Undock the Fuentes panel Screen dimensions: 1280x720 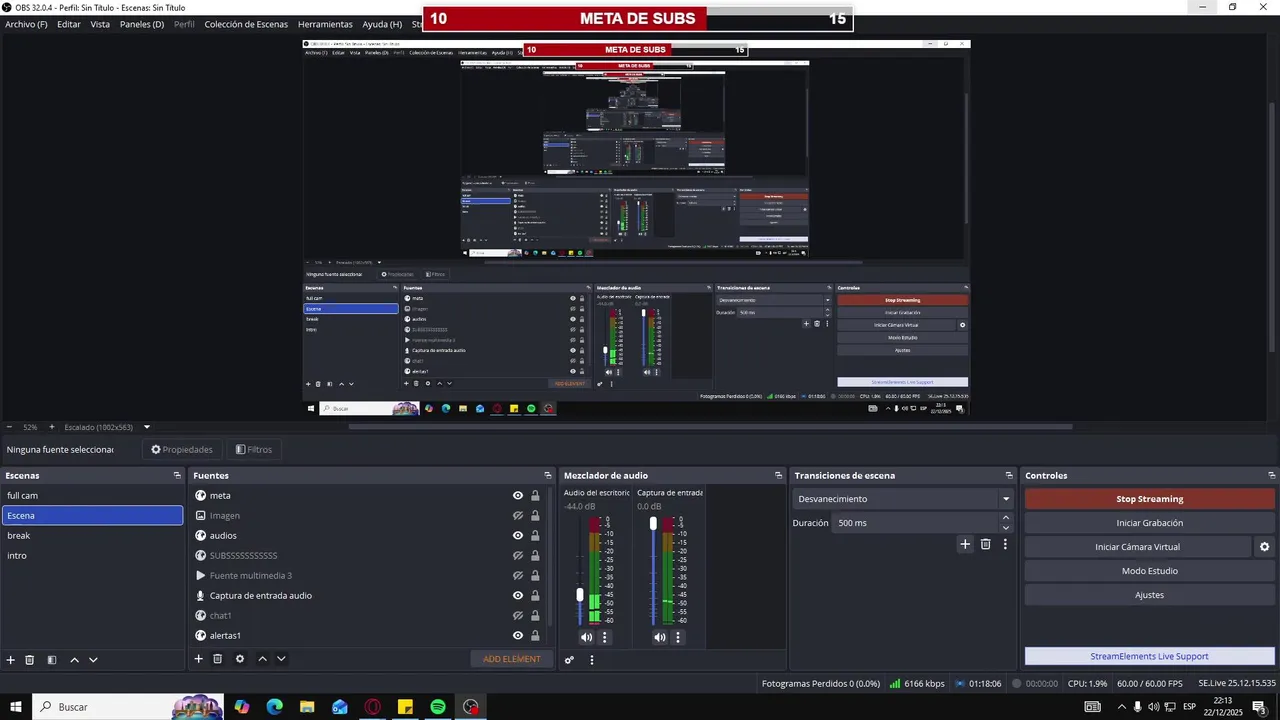[x=548, y=476]
